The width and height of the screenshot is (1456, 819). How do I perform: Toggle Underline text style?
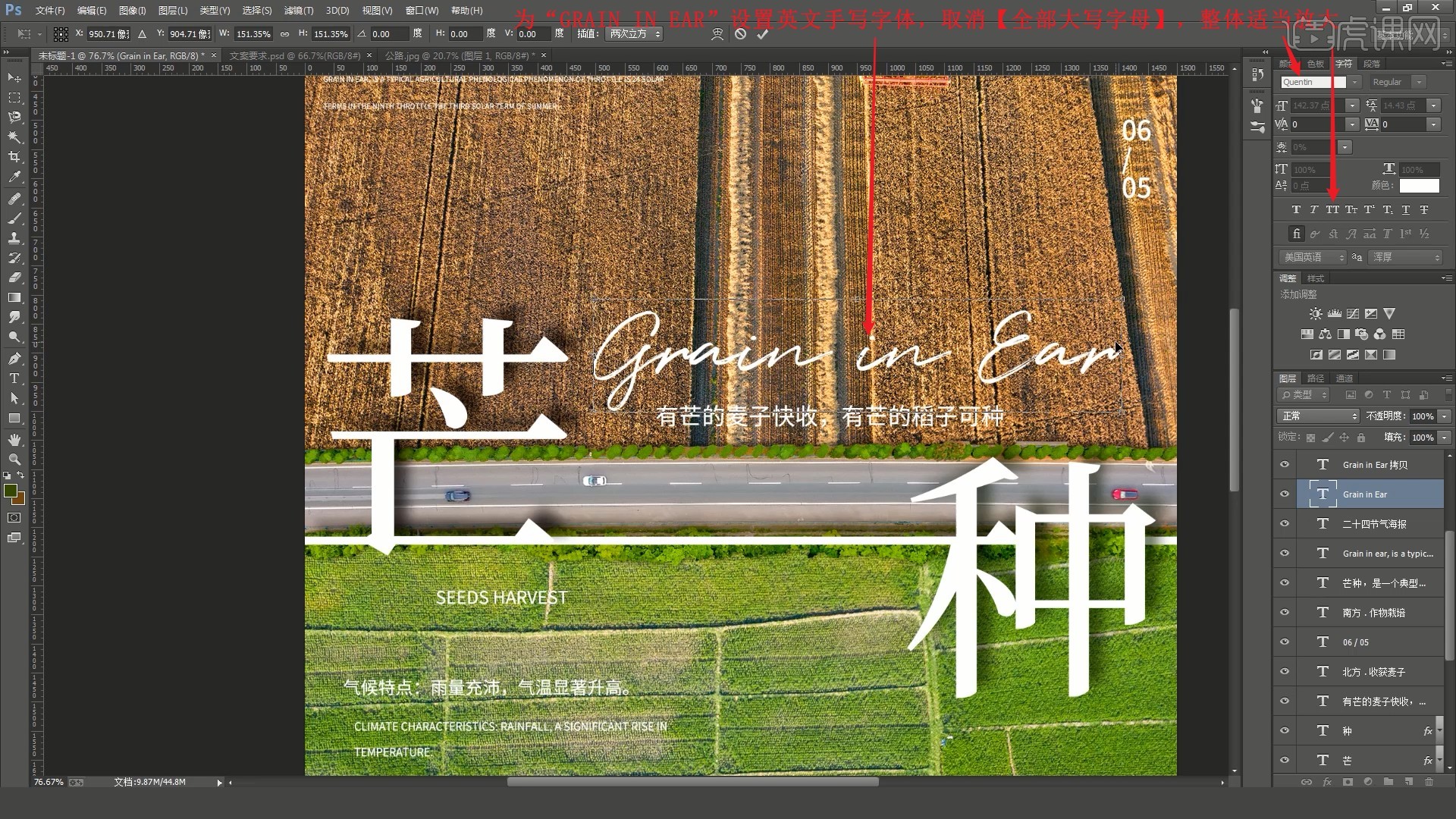1406,209
